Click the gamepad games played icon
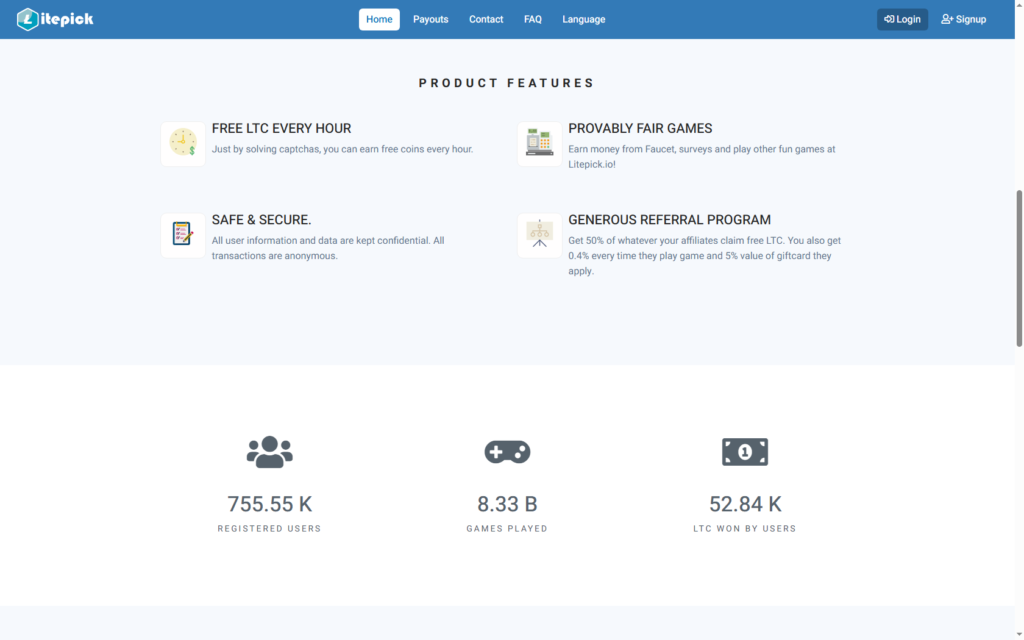The image size is (1024, 640). (507, 452)
